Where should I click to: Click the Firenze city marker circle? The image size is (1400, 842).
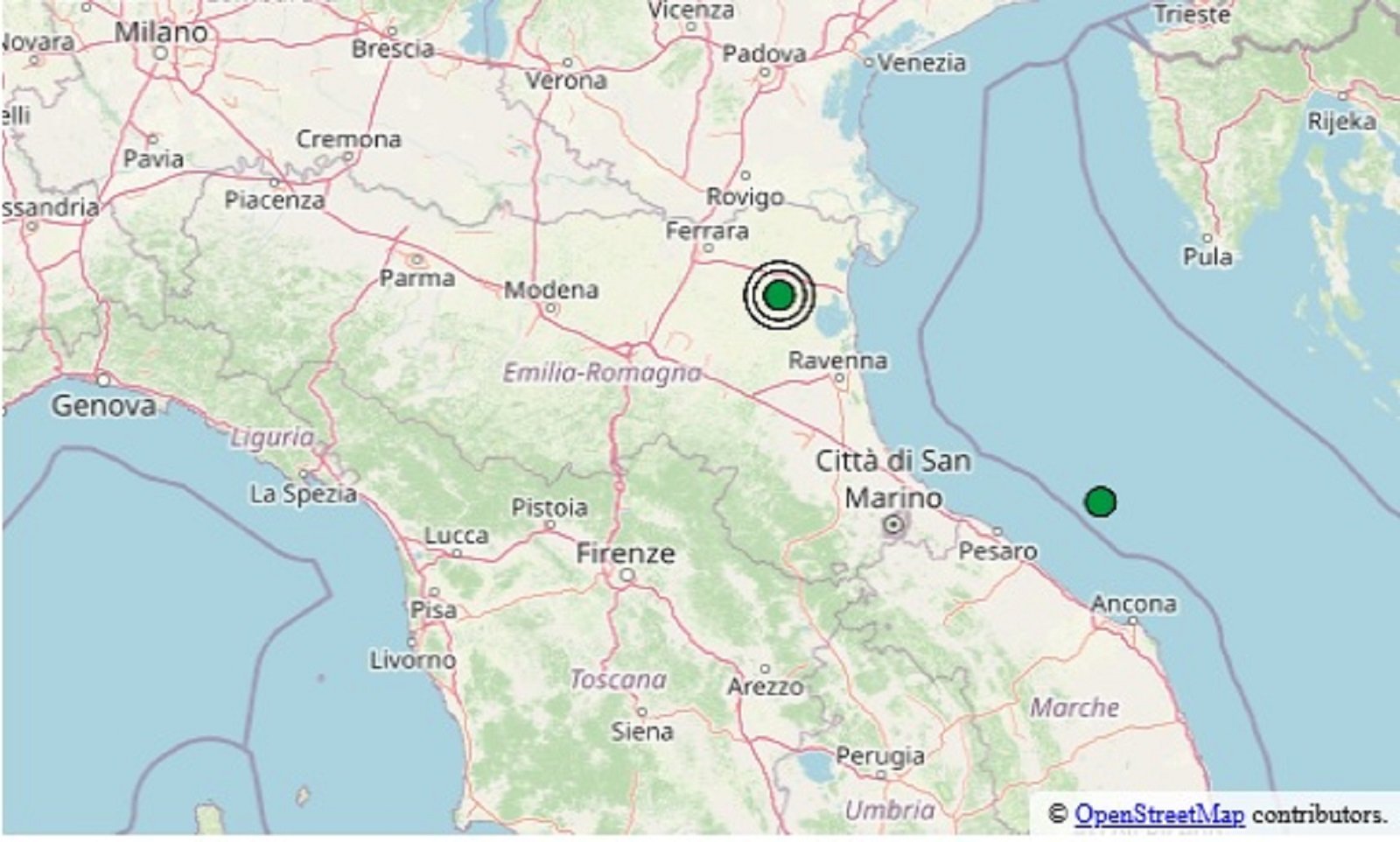coord(627,576)
